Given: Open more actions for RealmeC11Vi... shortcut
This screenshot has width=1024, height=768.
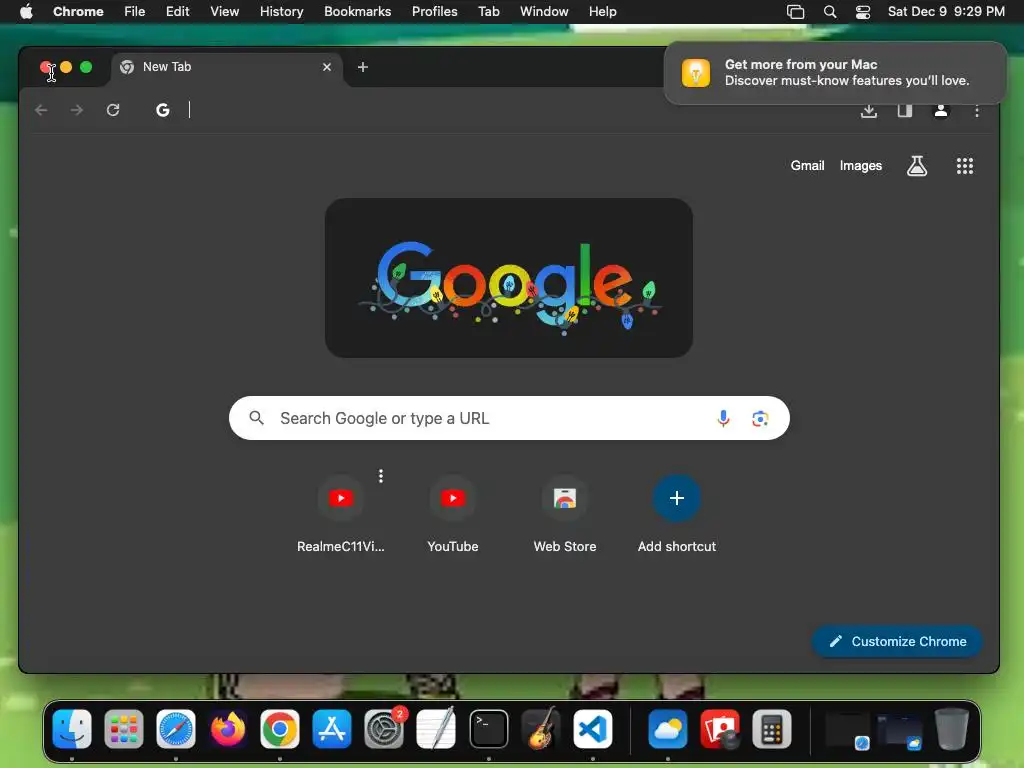Looking at the screenshot, I should 381,476.
